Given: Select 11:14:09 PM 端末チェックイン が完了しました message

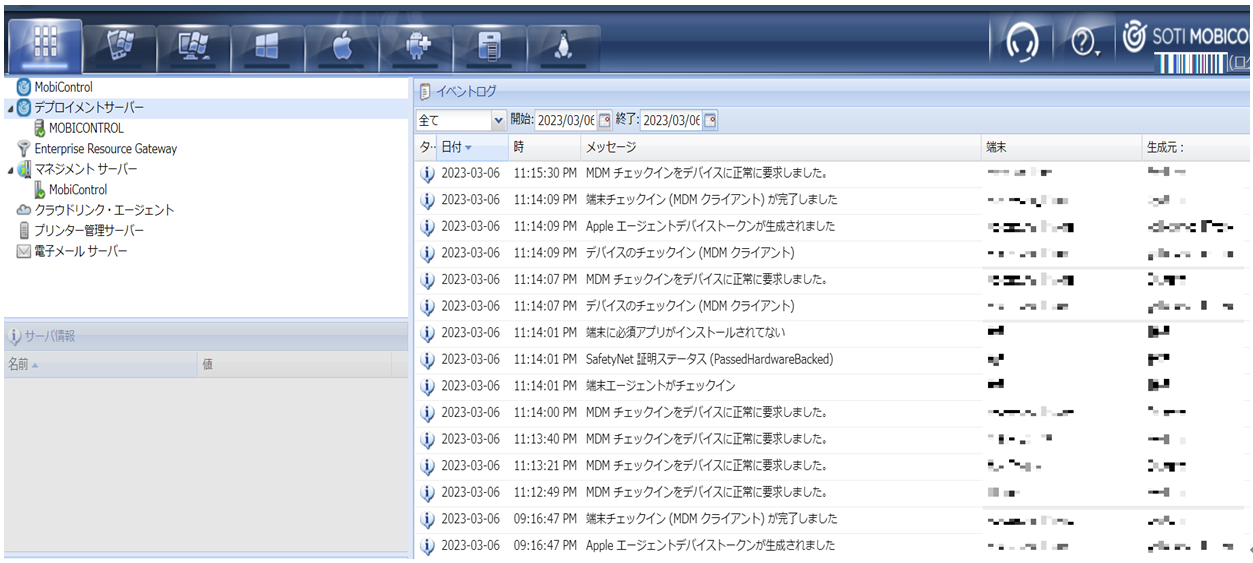Looking at the screenshot, I should coord(712,199).
